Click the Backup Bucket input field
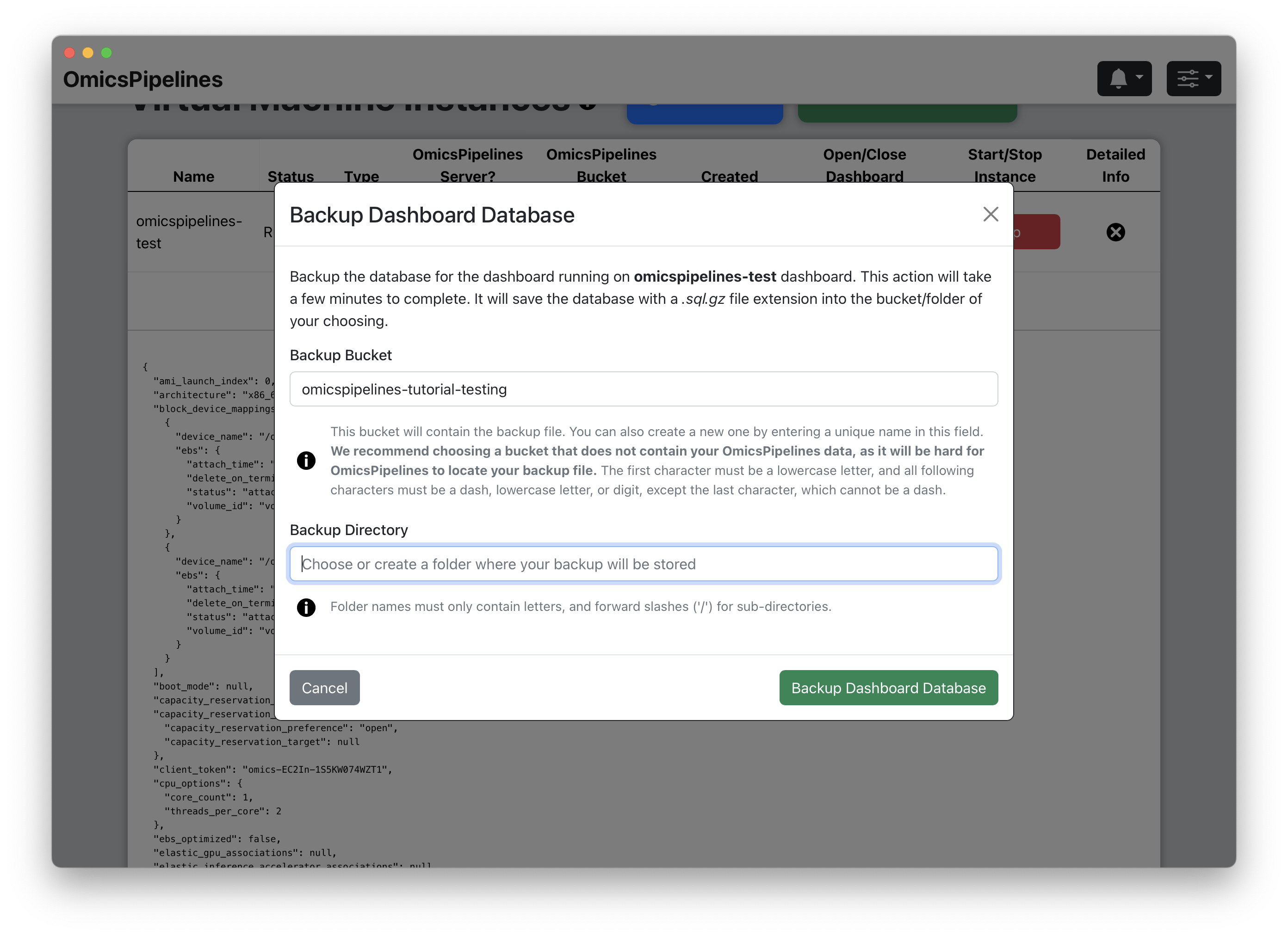Viewport: 1288px width, 936px height. coord(644,389)
